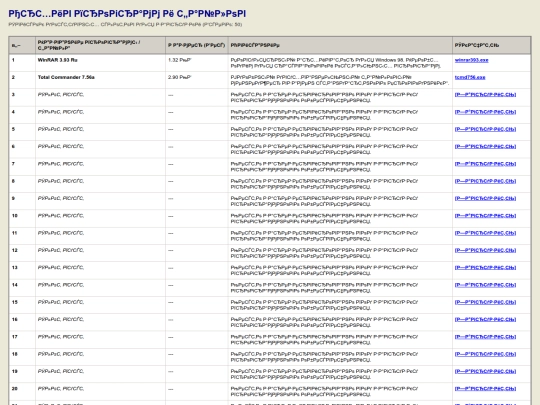Click the download column header
Screen dimensions: 540x405
pyautogui.click(x=491, y=45)
